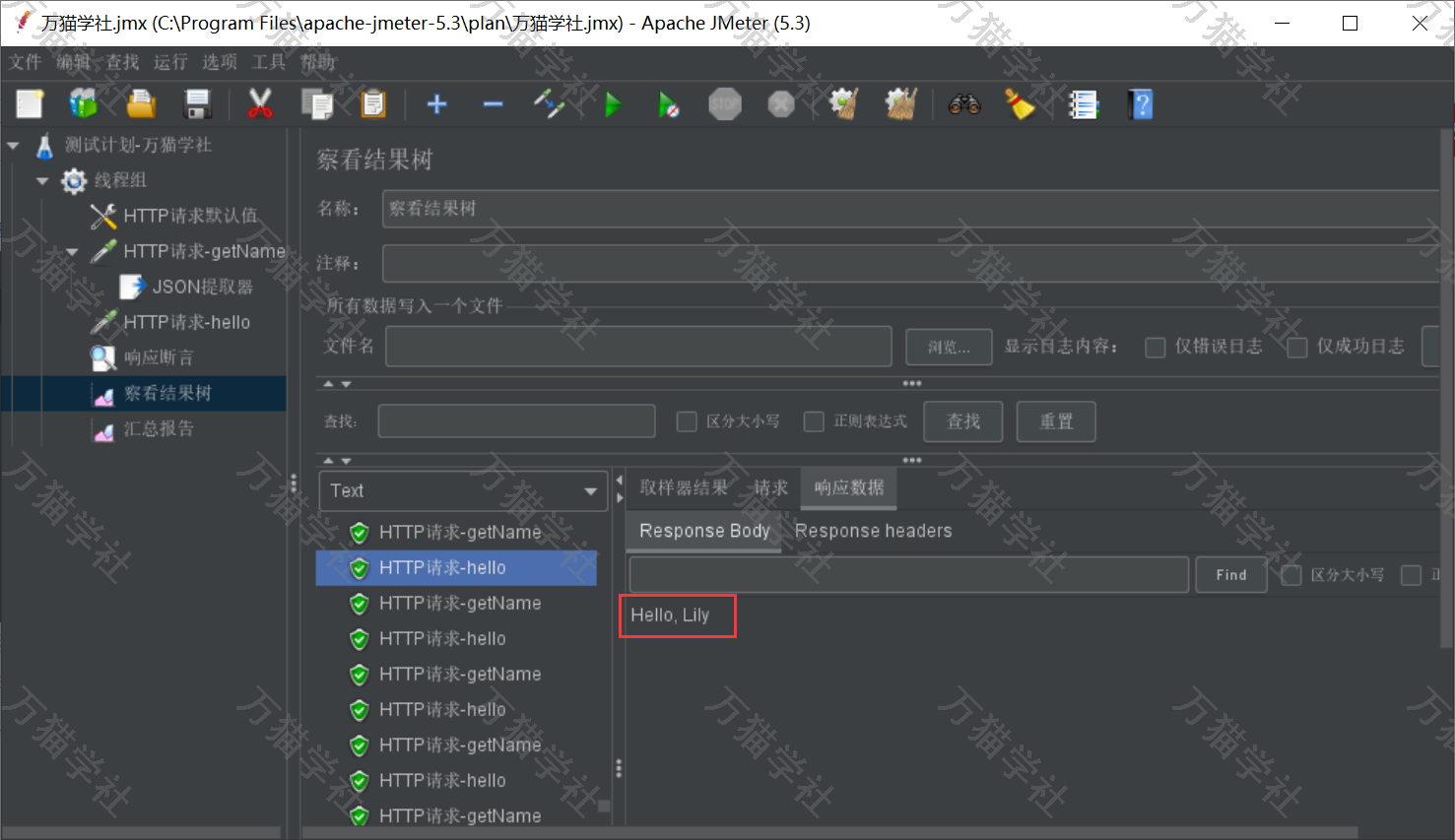Toggle the 区分大小写 checkbox beside the 查找 field

coord(687,421)
